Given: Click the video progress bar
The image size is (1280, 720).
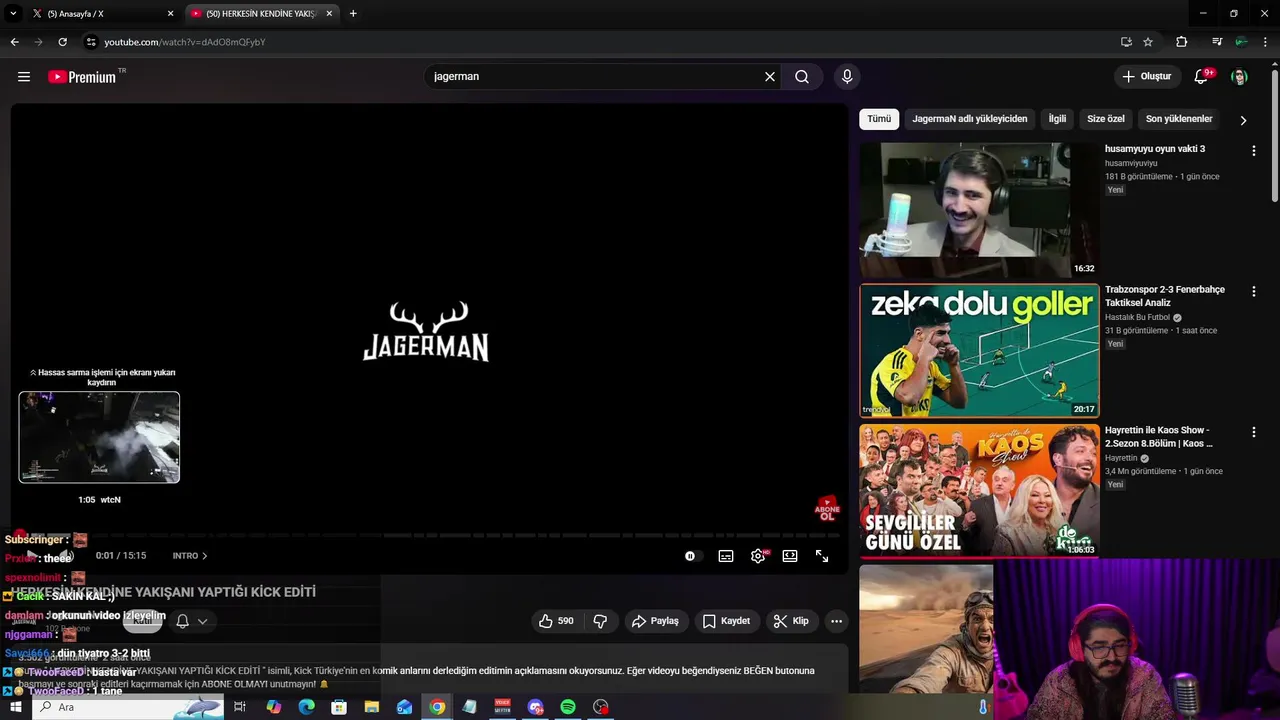Looking at the screenshot, I should pos(429,536).
